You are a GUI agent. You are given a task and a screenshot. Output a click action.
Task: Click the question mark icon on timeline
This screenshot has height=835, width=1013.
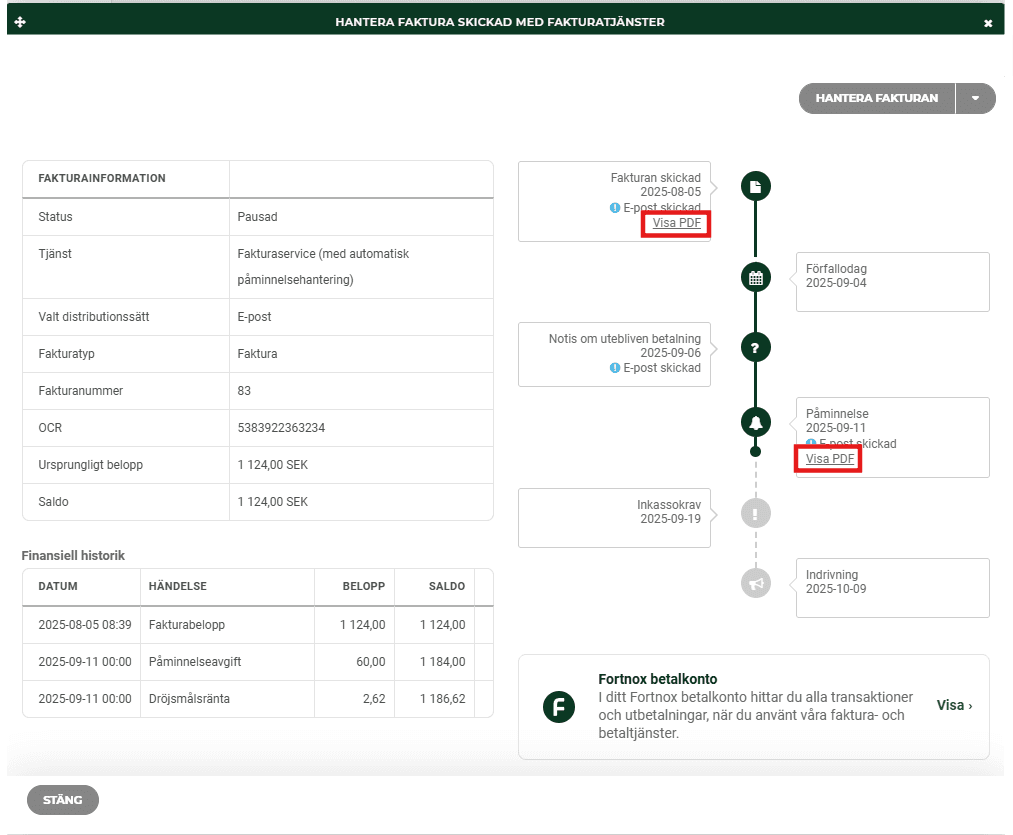tap(755, 348)
